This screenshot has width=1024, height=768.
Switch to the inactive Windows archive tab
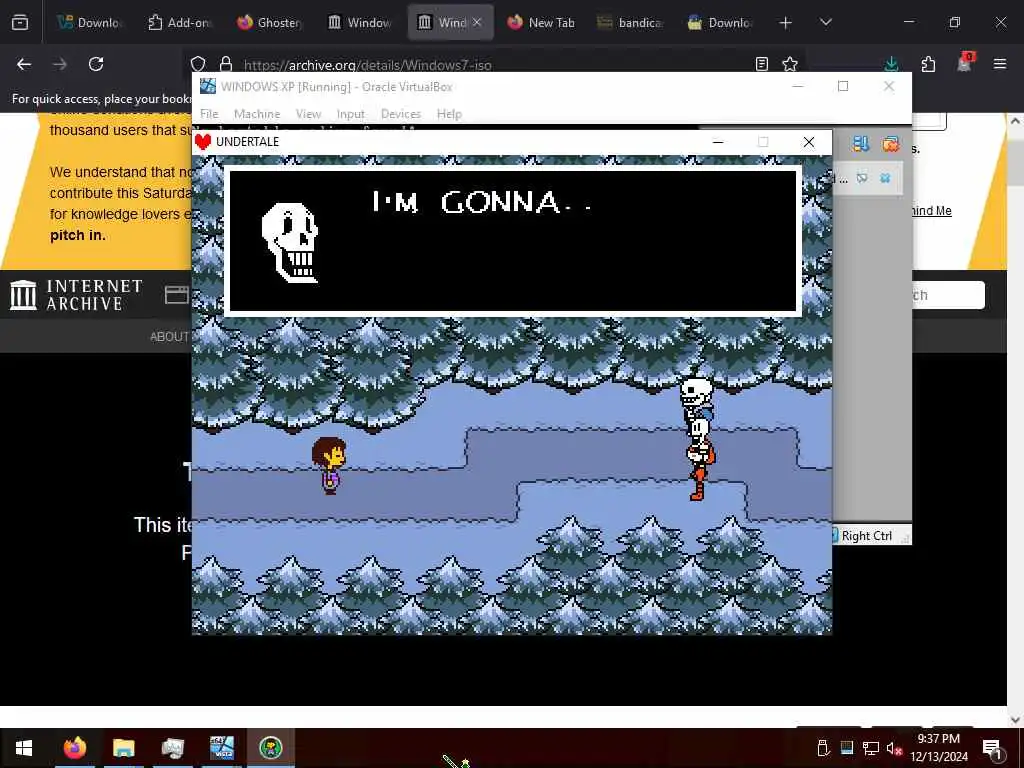point(360,22)
